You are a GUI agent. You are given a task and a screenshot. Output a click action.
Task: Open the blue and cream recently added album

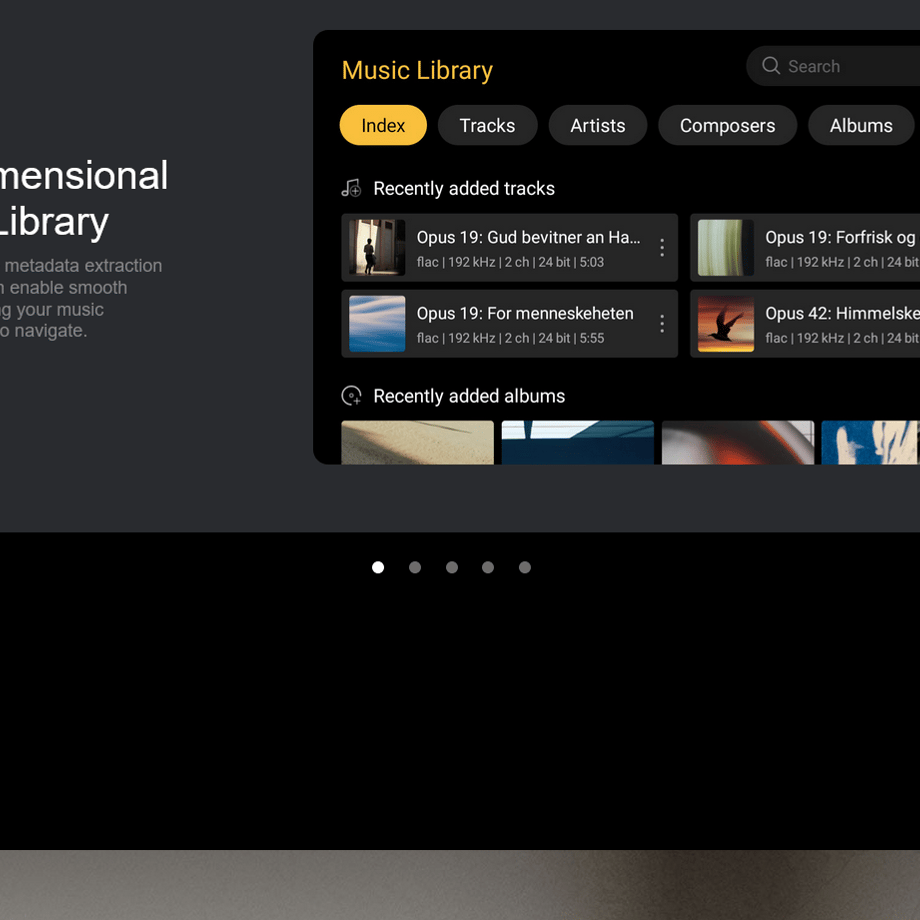871,442
